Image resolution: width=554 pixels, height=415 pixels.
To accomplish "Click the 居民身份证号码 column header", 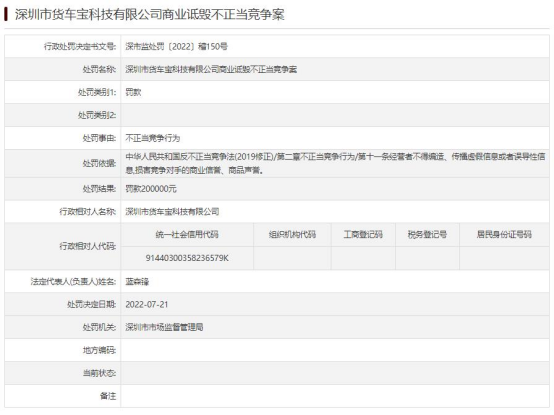I will (x=504, y=235).
